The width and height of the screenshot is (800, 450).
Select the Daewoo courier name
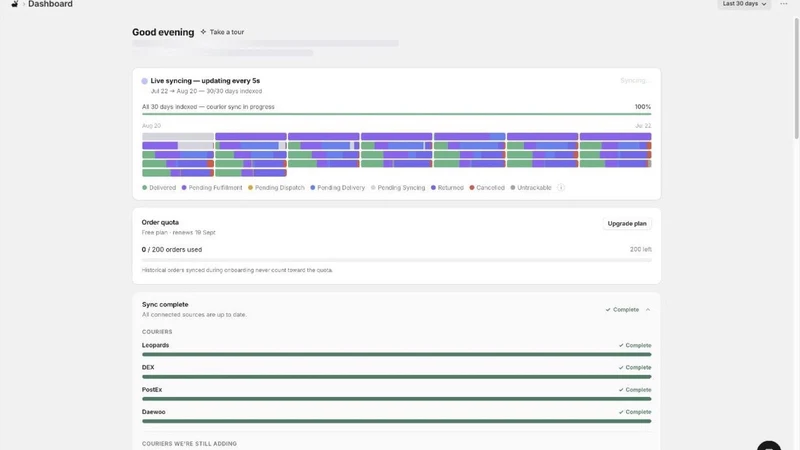click(154, 412)
